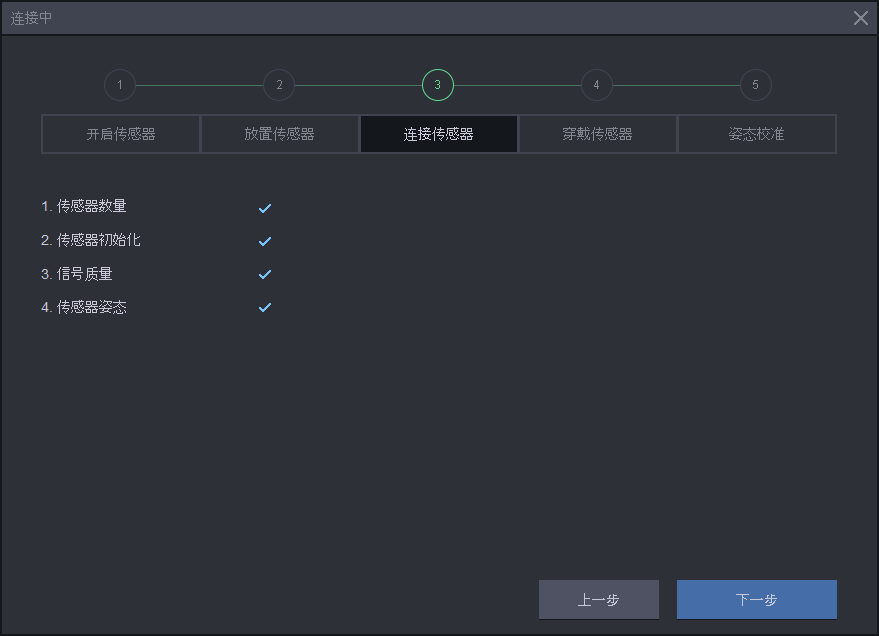Click the checkmark beside 传感器初始化

tap(265, 241)
